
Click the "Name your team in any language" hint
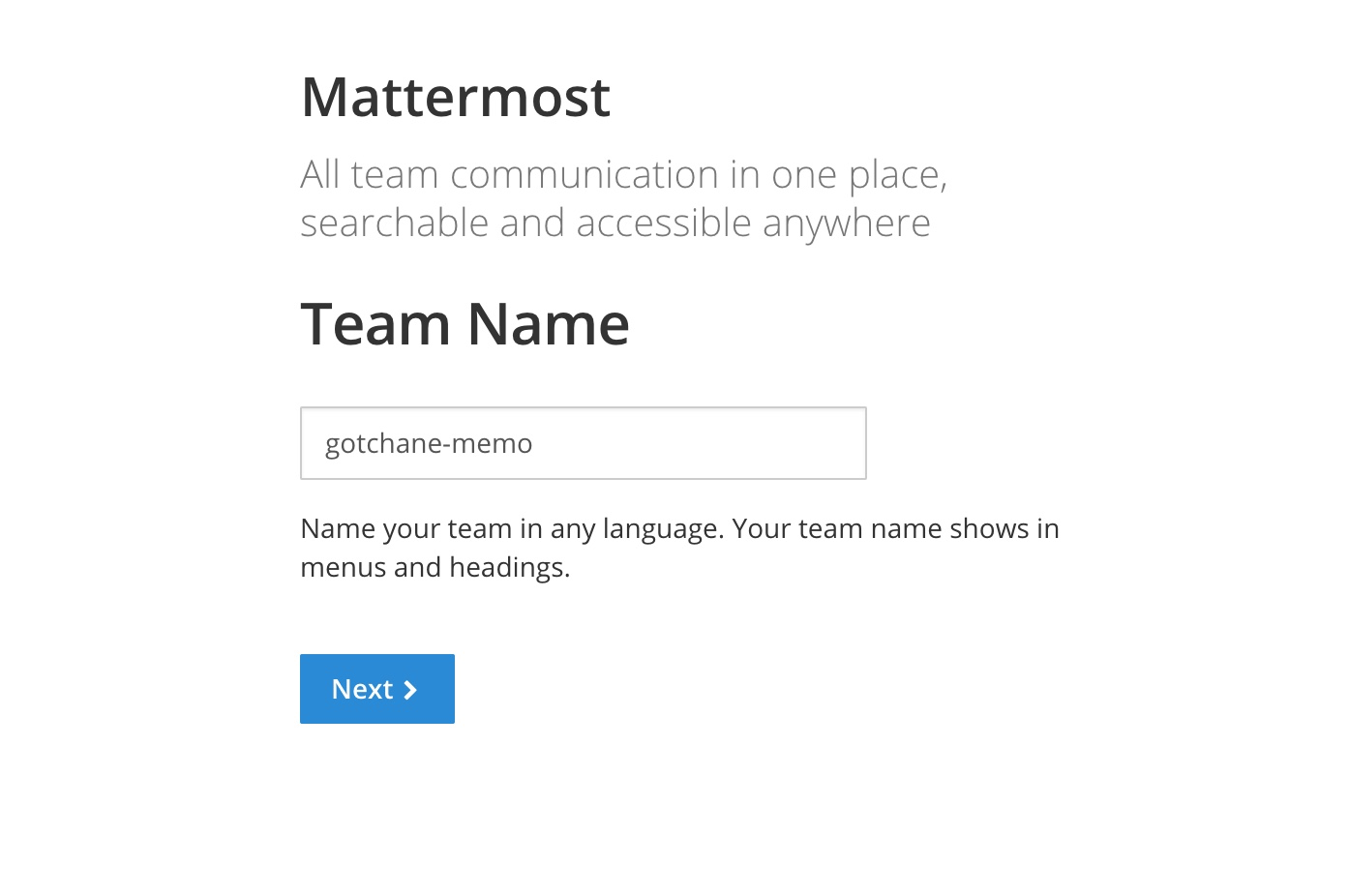point(680,548)
